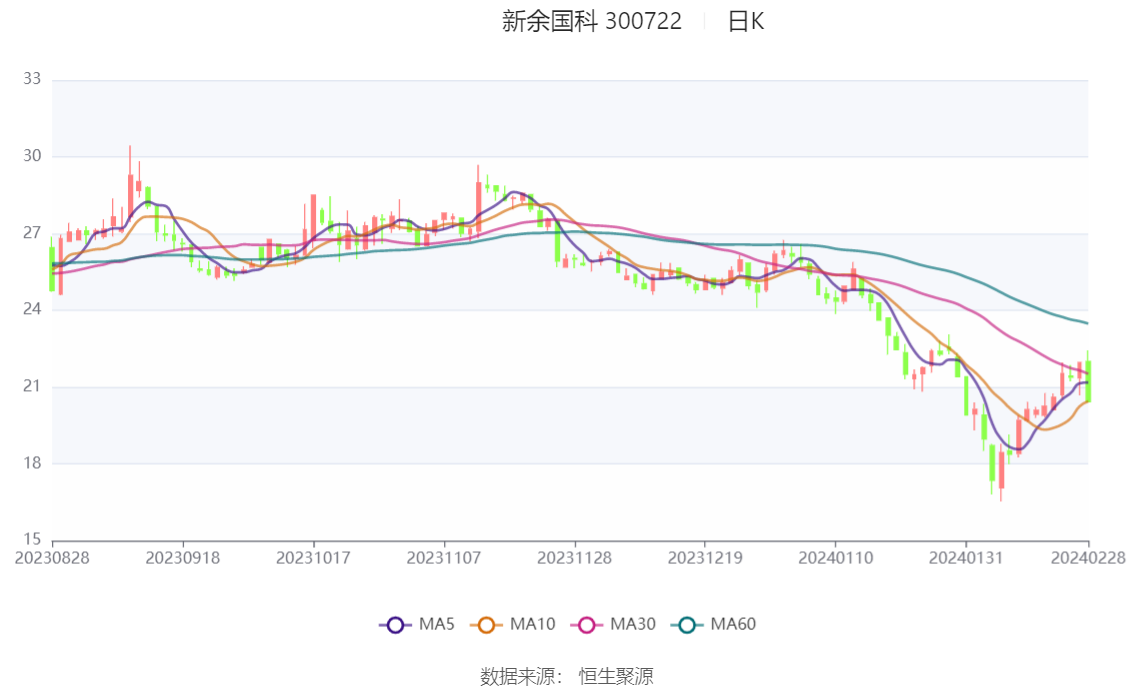Click y-axis value 30

click(x=32, y=155)
